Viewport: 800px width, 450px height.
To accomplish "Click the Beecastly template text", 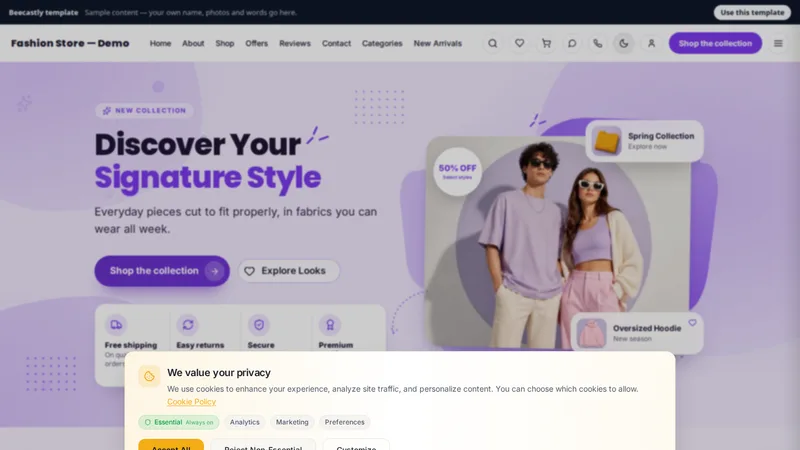I will pos(43,12).
